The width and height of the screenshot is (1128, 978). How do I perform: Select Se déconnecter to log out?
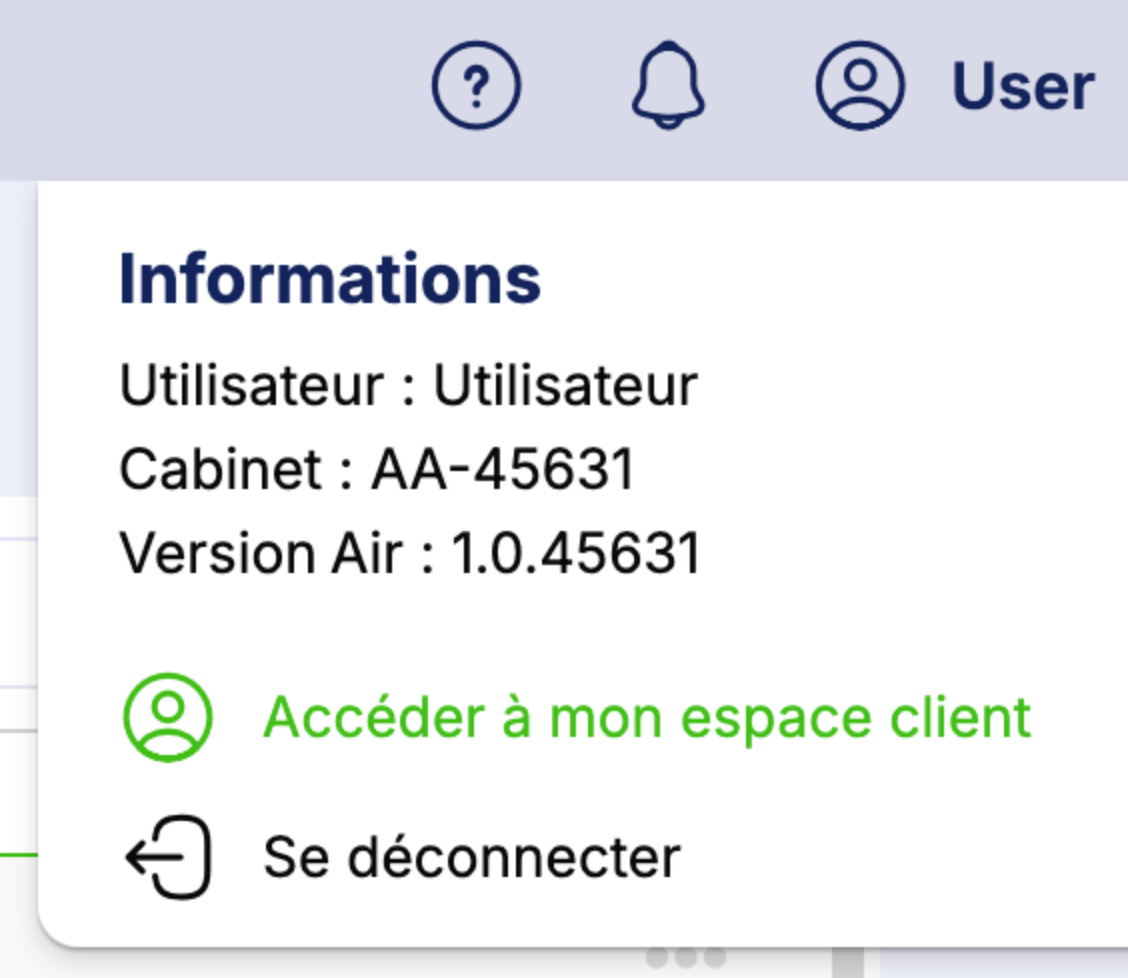[x=471, y=857]
